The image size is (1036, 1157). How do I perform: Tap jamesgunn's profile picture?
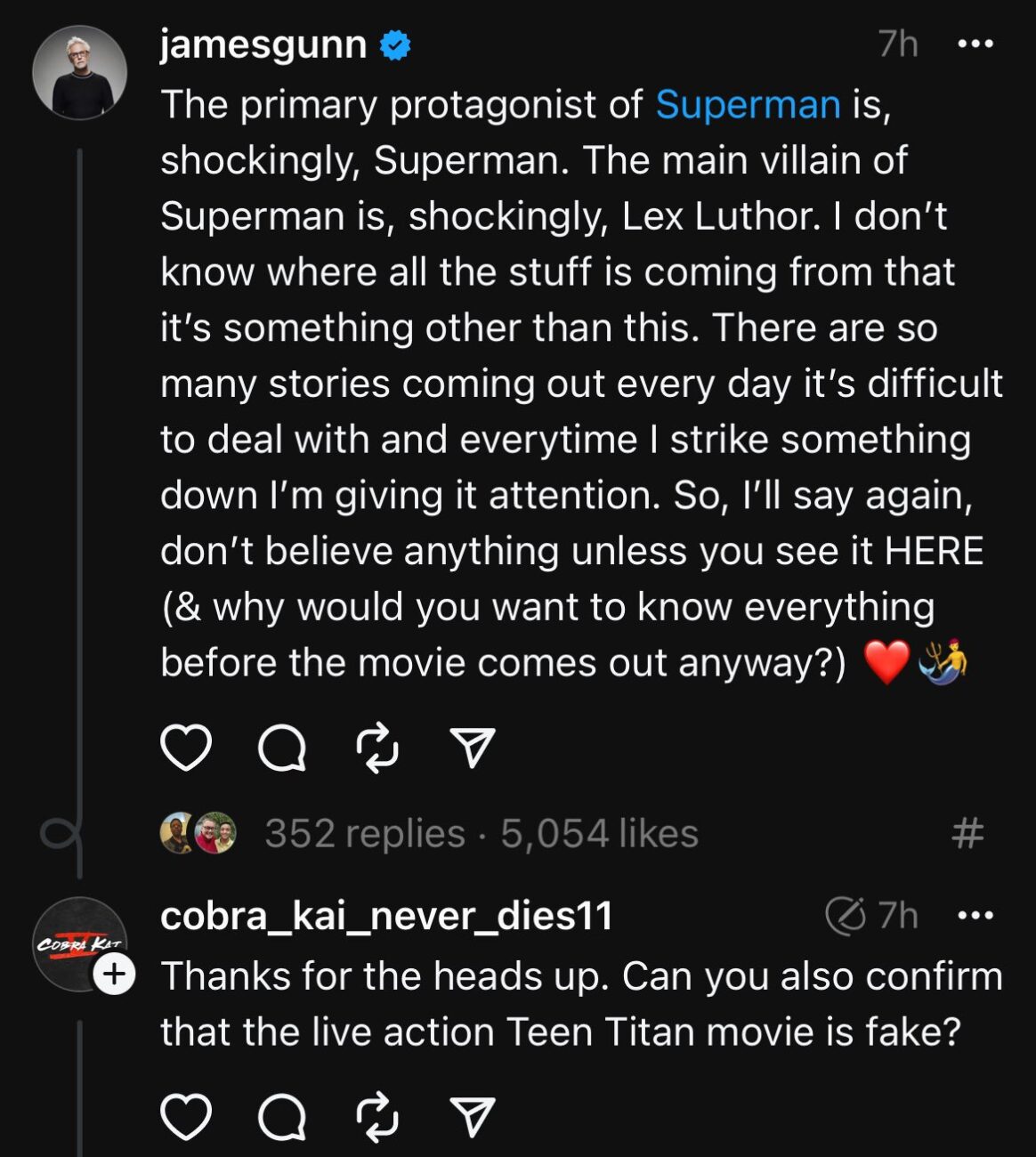[79, 72]
